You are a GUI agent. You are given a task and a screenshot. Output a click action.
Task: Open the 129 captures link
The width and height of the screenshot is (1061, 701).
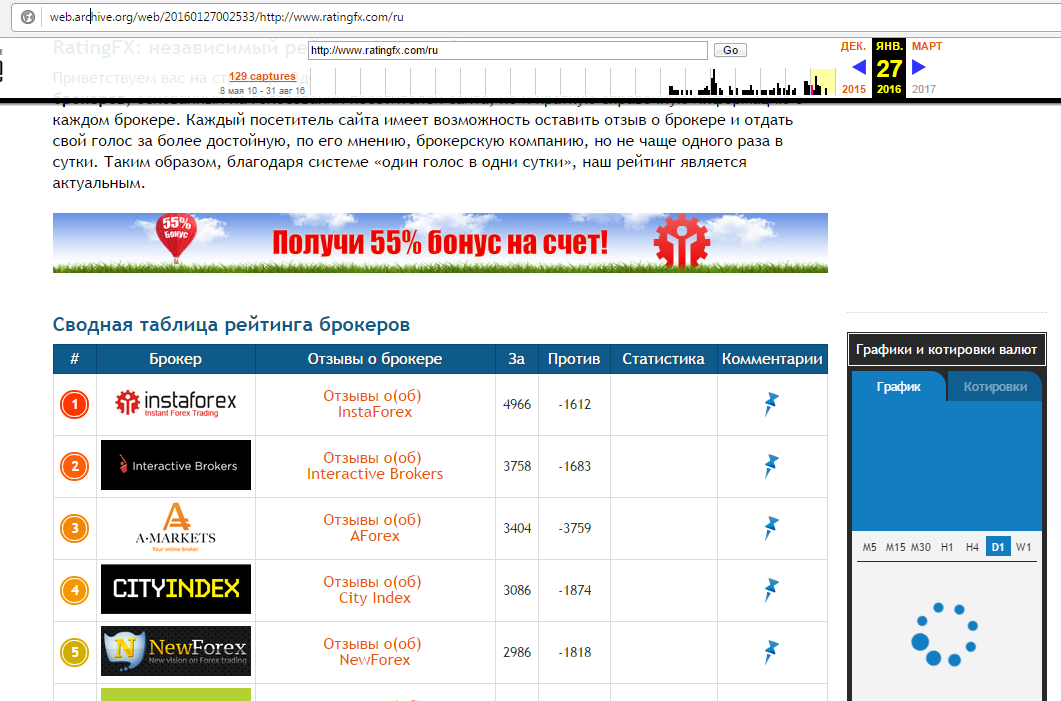[263, 76]
